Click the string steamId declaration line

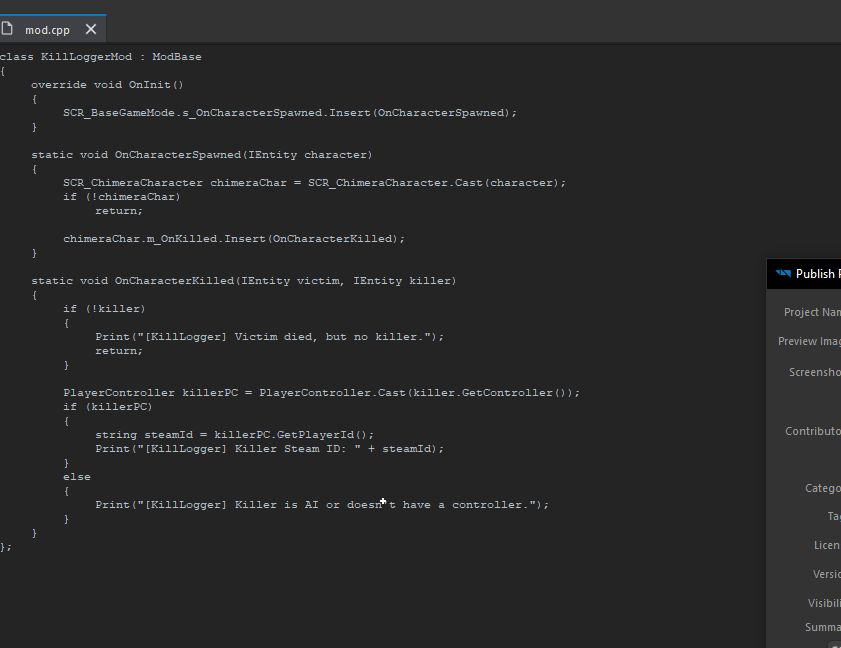[x=234, y=435]
